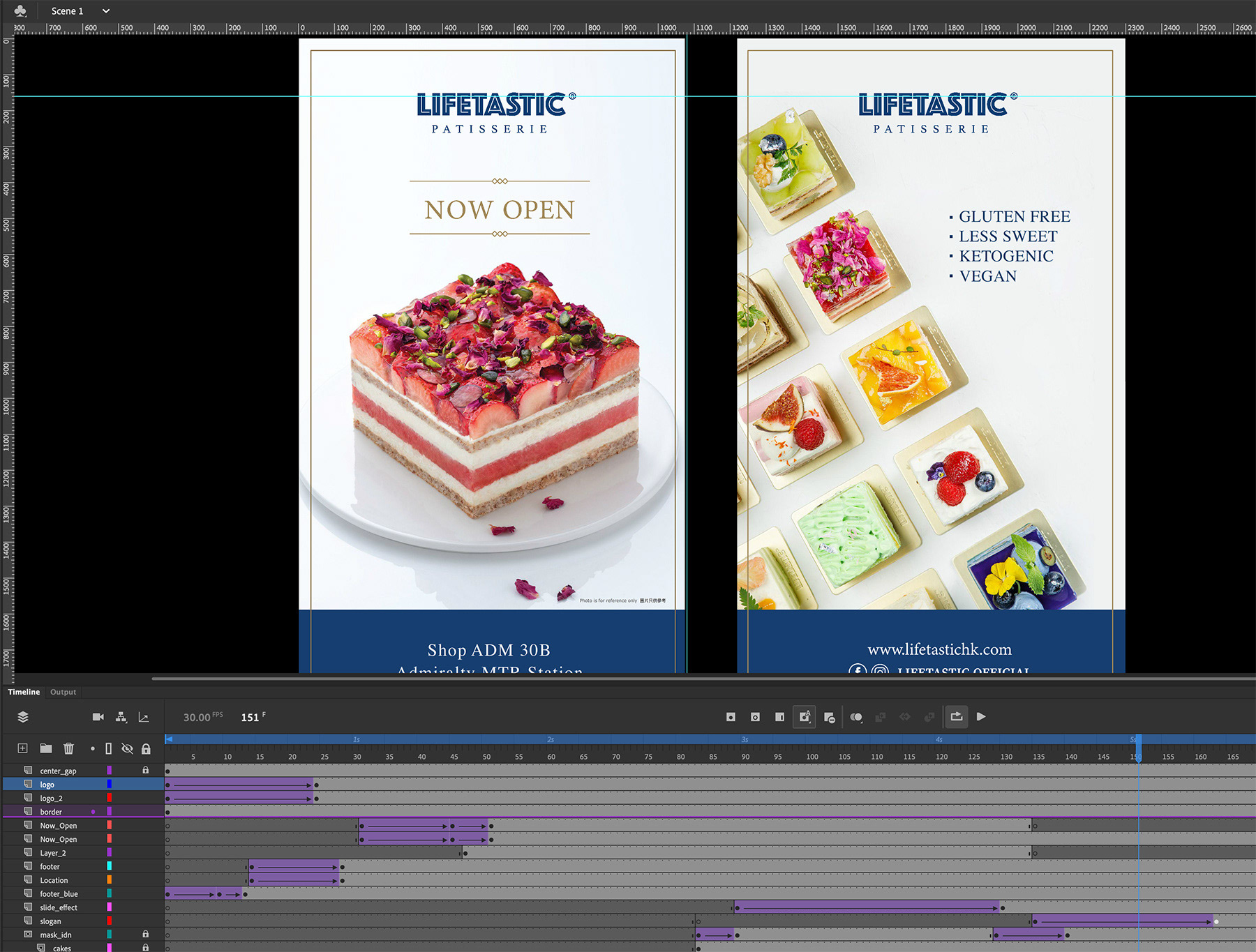Click the layer icon for slogan

[28, 921]
